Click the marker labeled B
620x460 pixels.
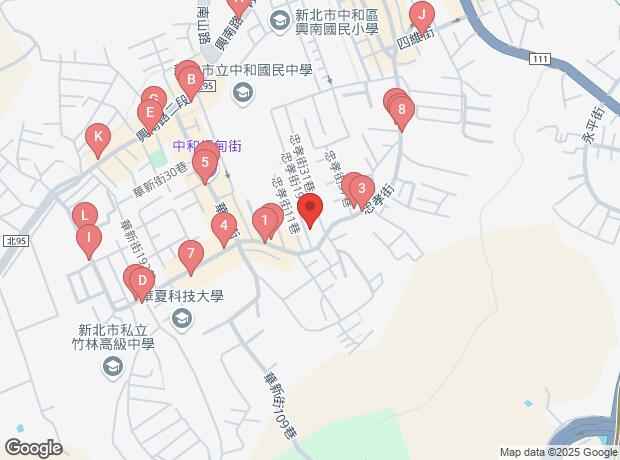tap(191, 82)
